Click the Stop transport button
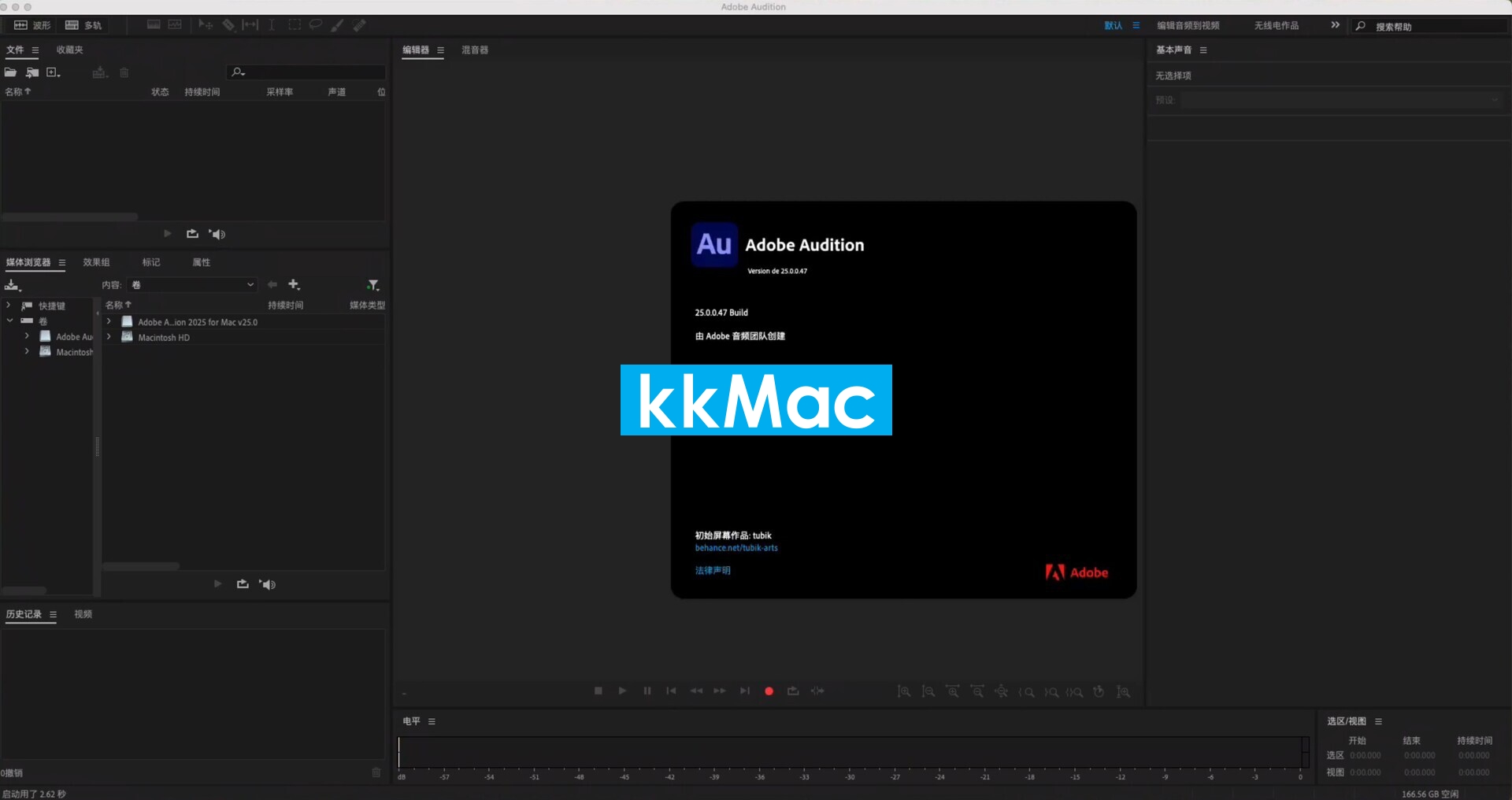 pyautogui.click(x=598, y=691)
